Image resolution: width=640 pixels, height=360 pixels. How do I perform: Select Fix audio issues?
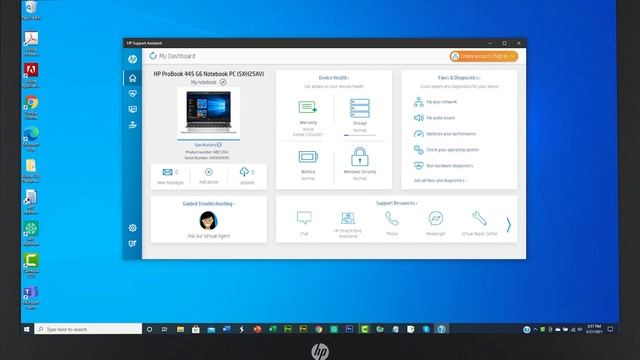tap(434, 118)
